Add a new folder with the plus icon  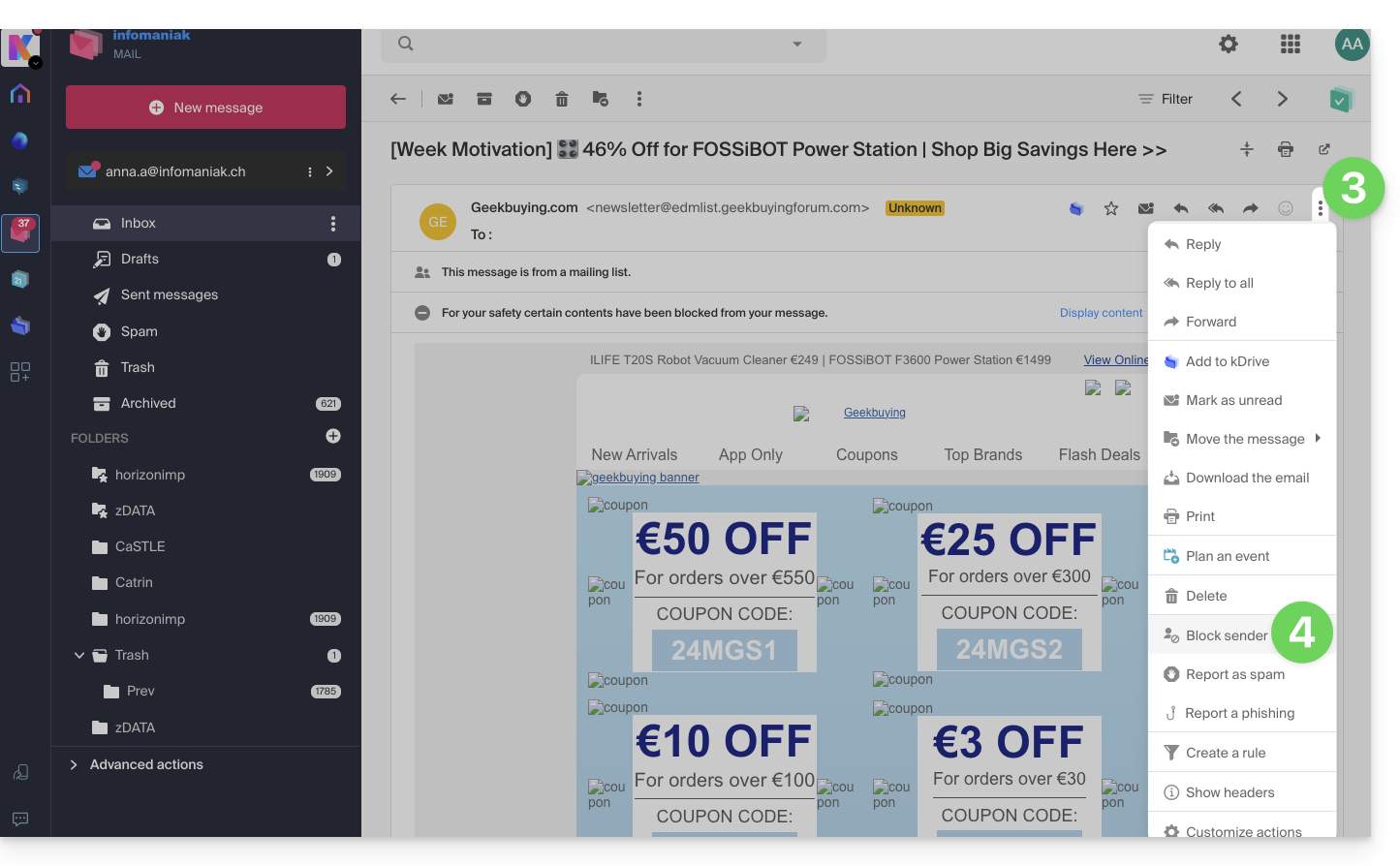333,437
